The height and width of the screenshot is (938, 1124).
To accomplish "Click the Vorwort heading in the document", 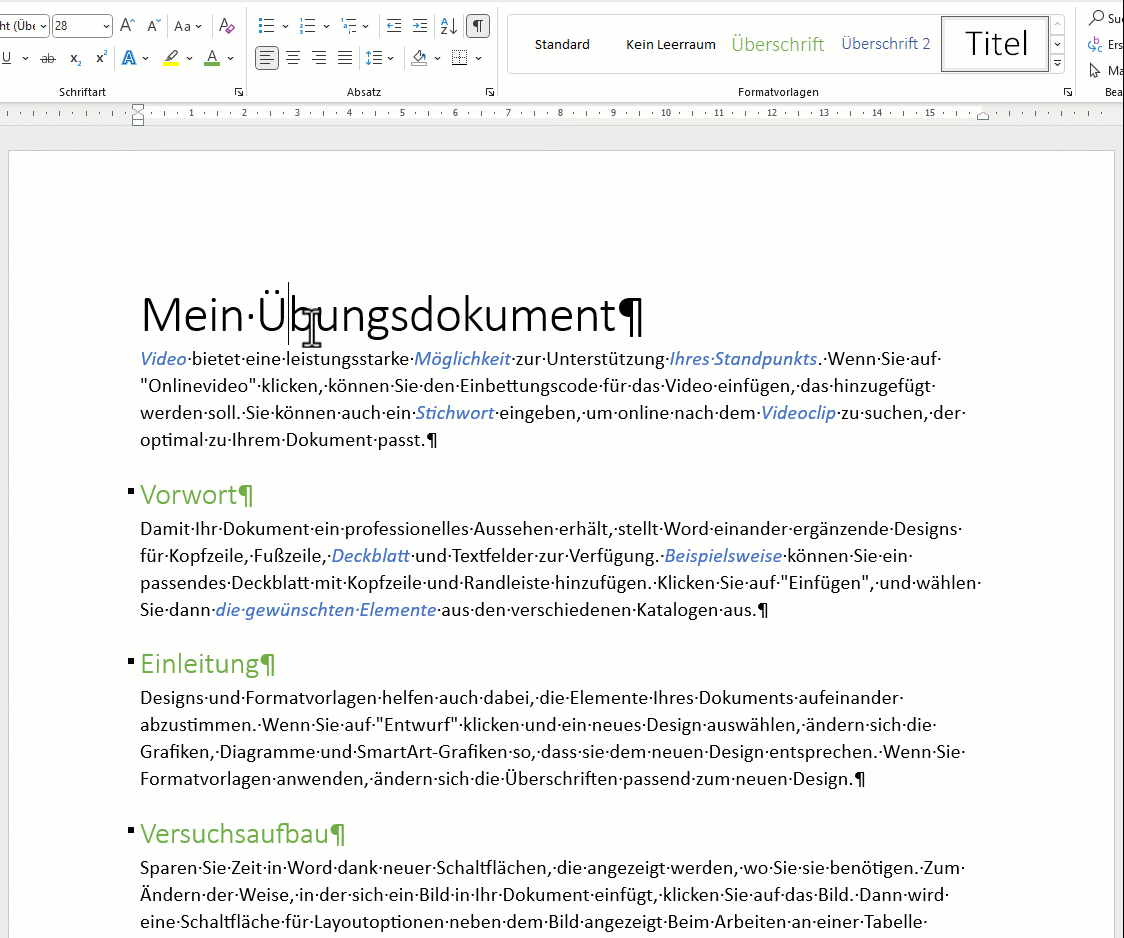I will click(x=189, y=495).
